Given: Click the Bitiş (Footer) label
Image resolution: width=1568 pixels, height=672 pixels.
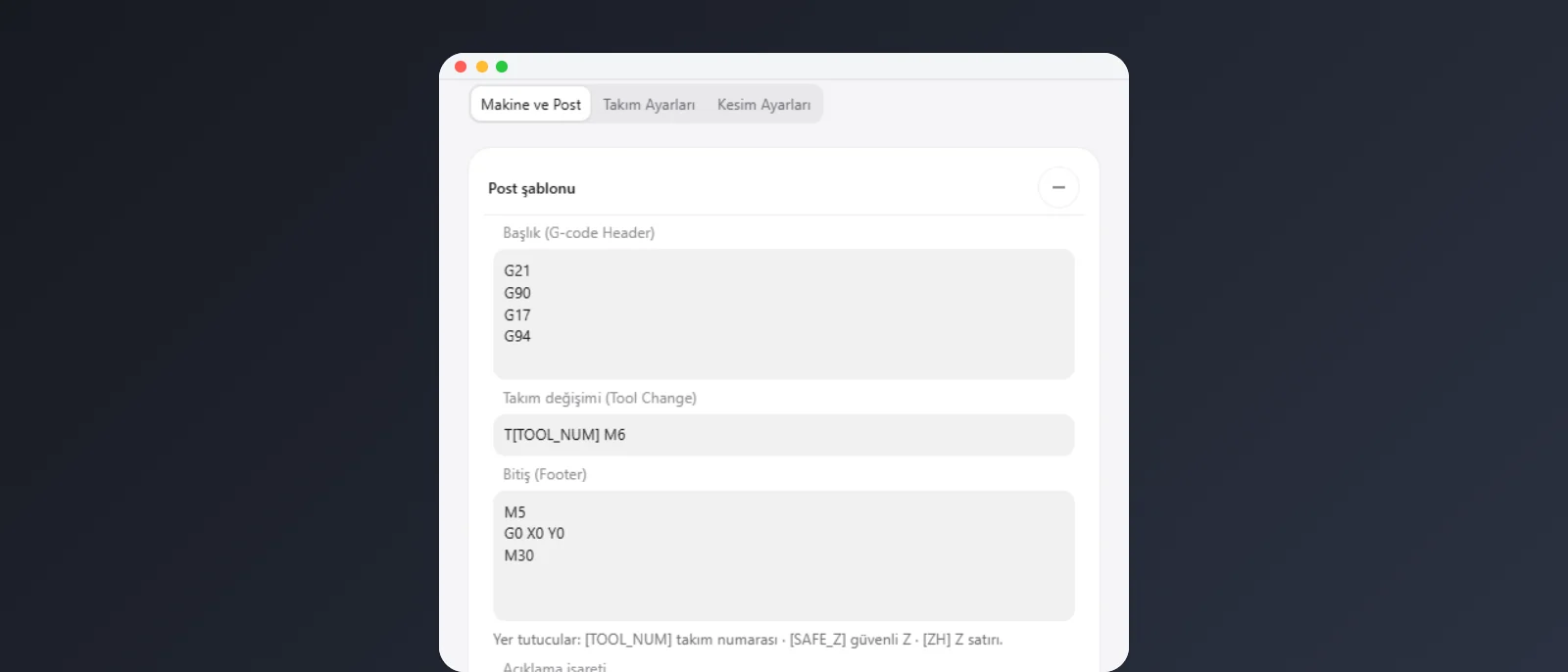Looking at the screenshot, I should click(545, 474).
